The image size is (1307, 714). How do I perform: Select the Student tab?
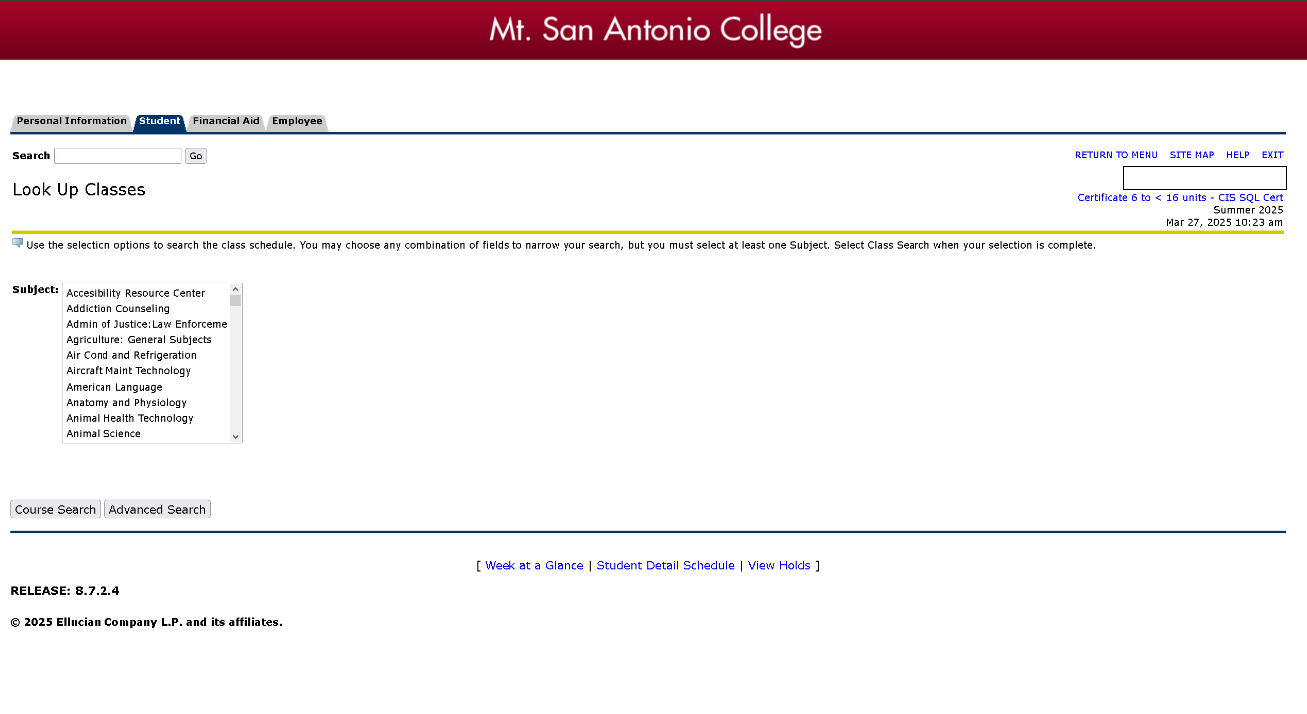point(160,122)
